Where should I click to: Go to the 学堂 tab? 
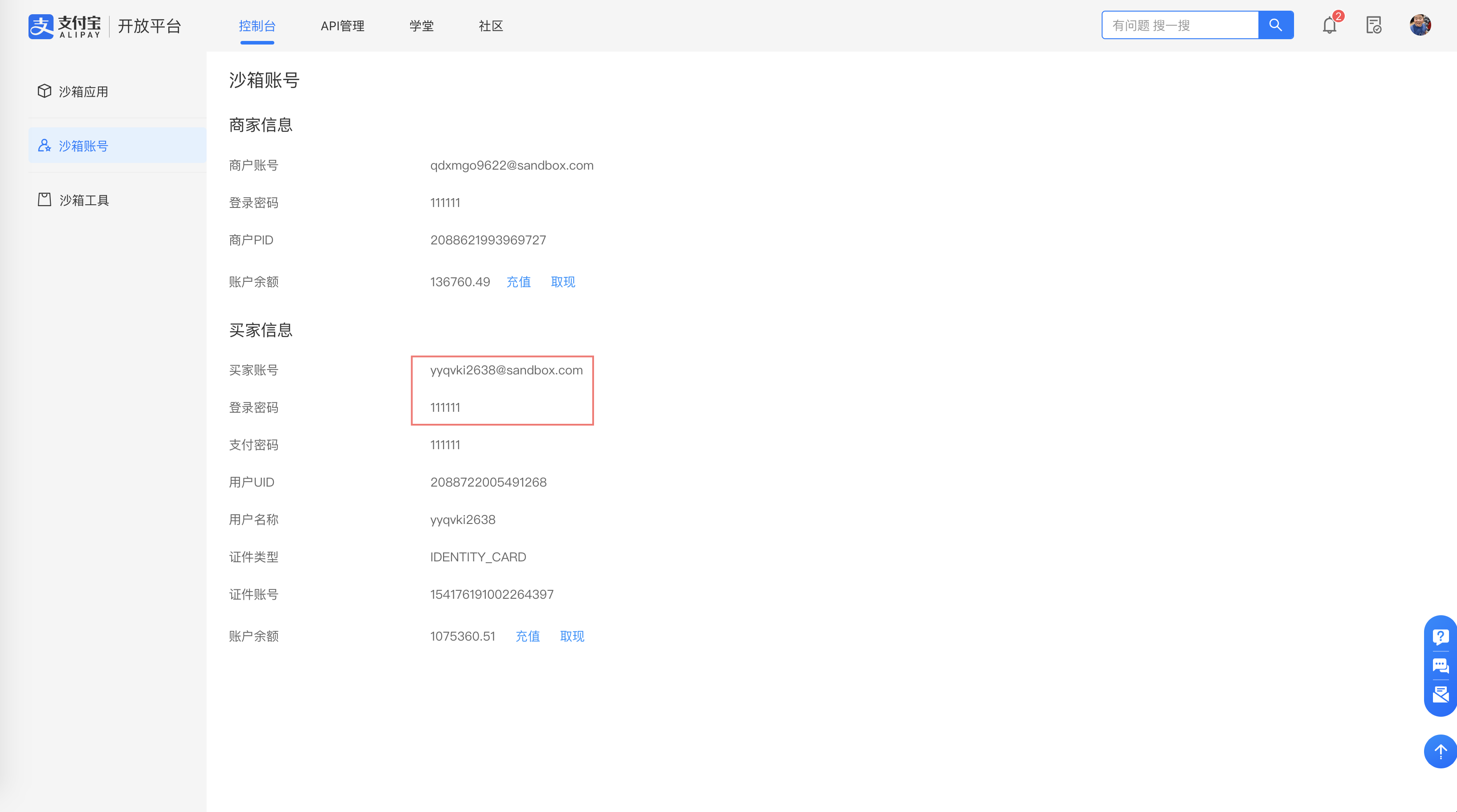point(421,26)
